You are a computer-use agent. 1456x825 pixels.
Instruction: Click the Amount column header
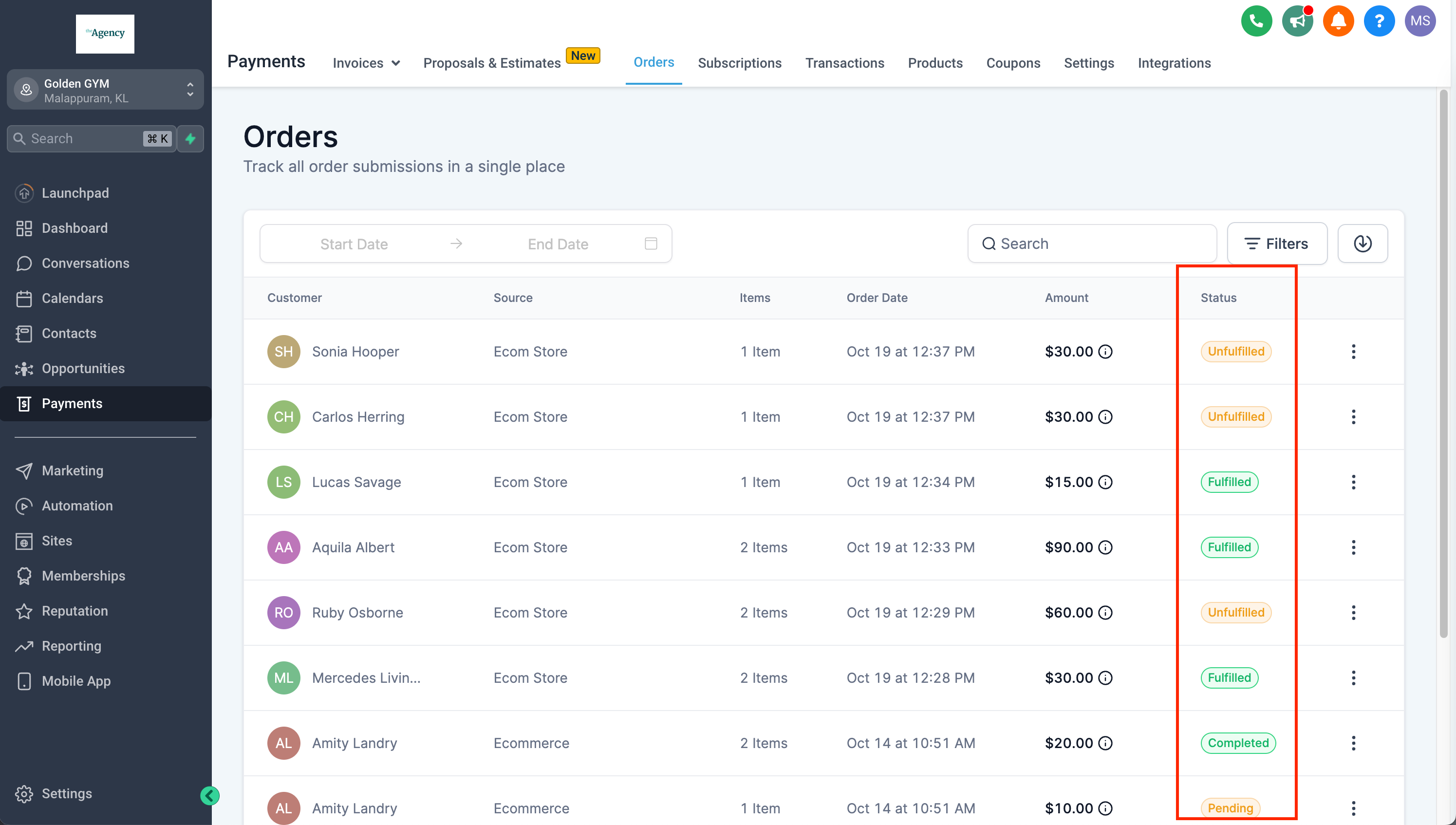click(1066, 298)
